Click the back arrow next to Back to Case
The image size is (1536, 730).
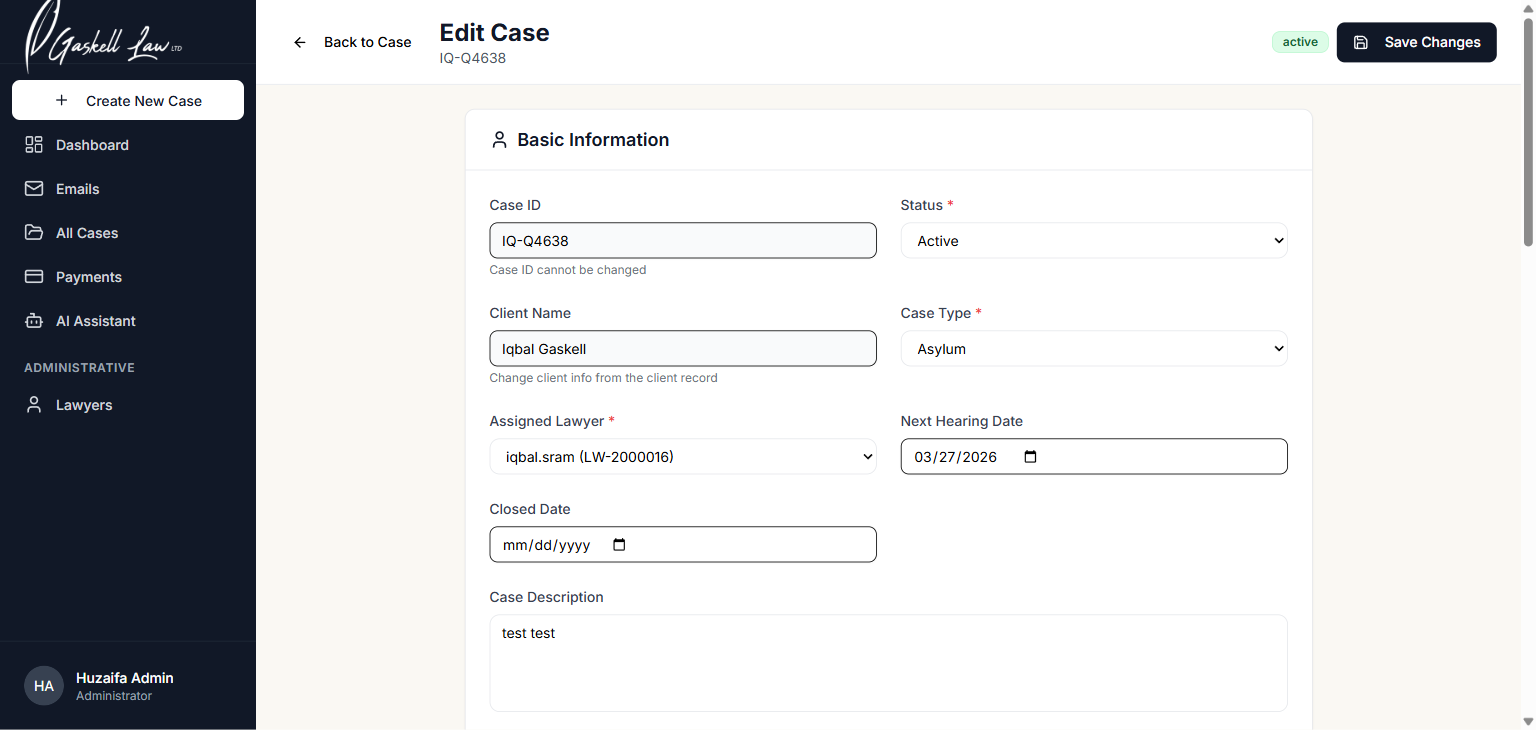(x=299, y=42)
